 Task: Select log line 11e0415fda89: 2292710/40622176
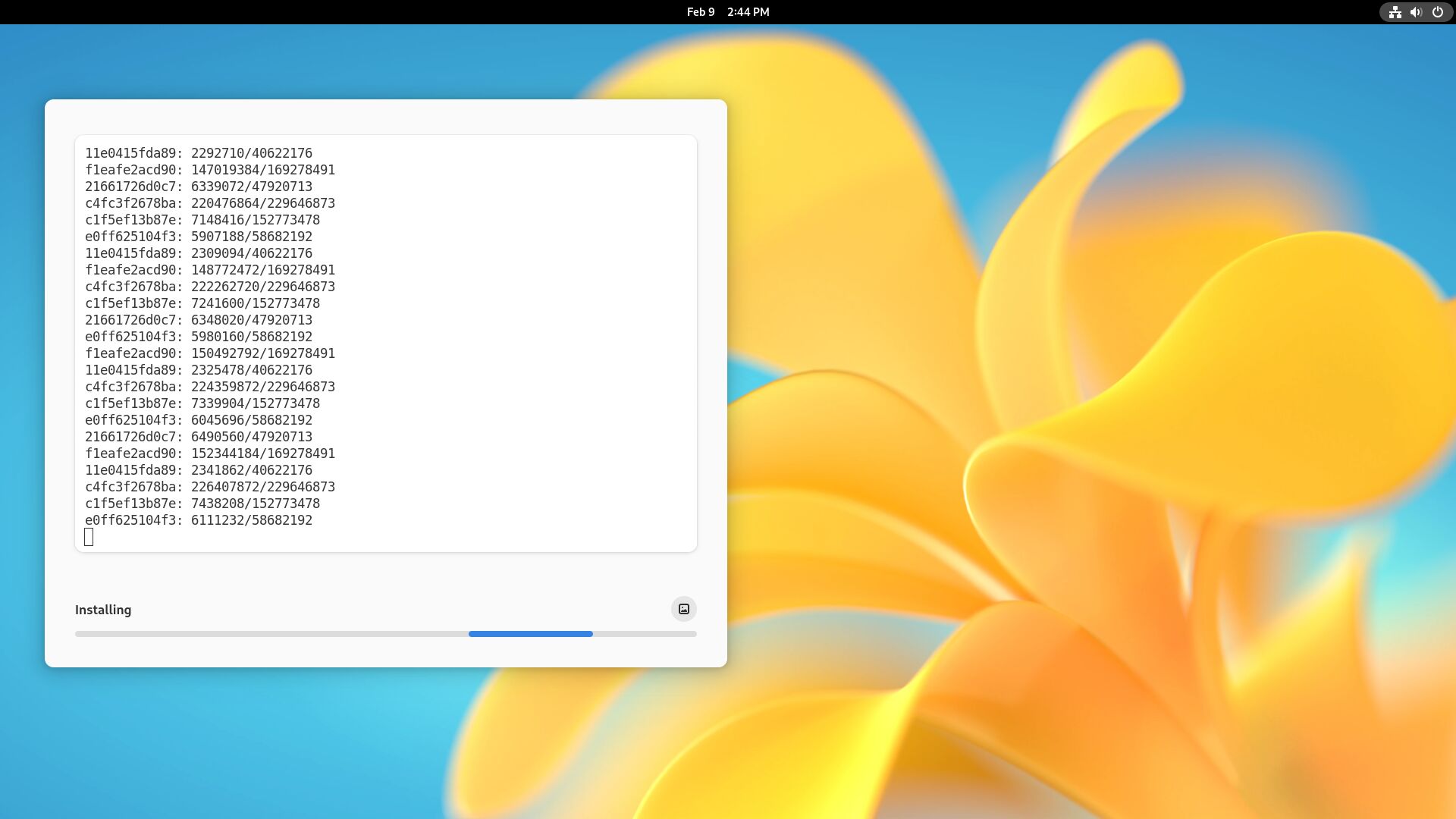click(x=199, y=153)
